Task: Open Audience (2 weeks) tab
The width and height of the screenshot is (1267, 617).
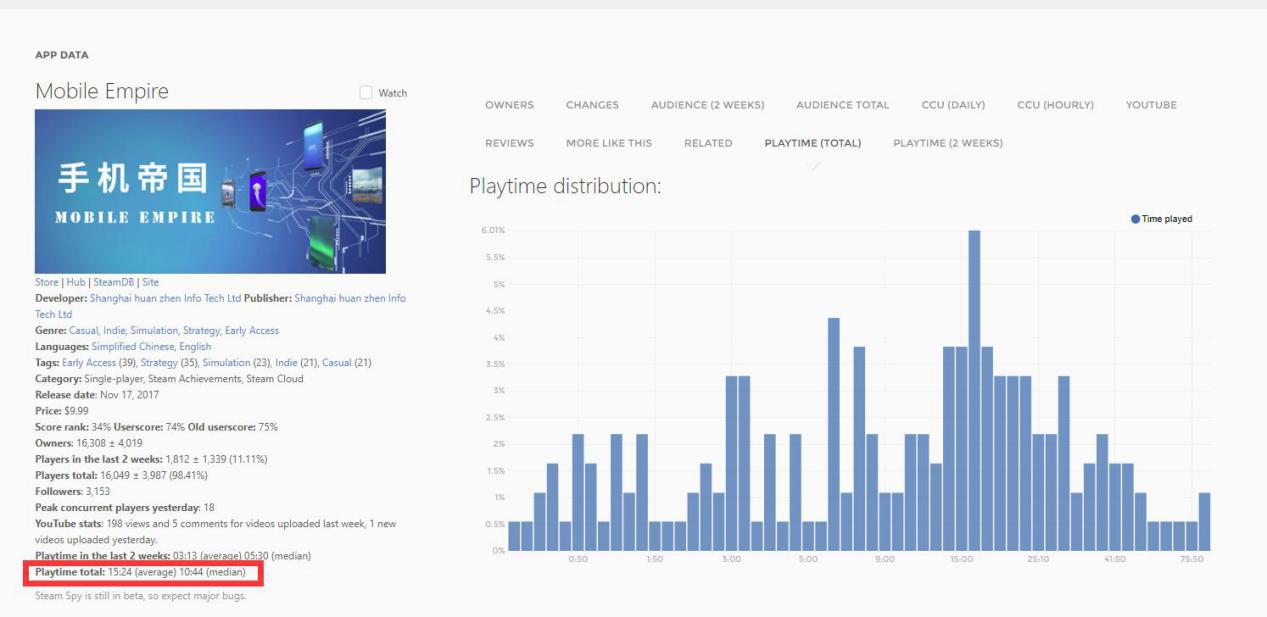Action: pyautogui.click(x=707, y=105)
